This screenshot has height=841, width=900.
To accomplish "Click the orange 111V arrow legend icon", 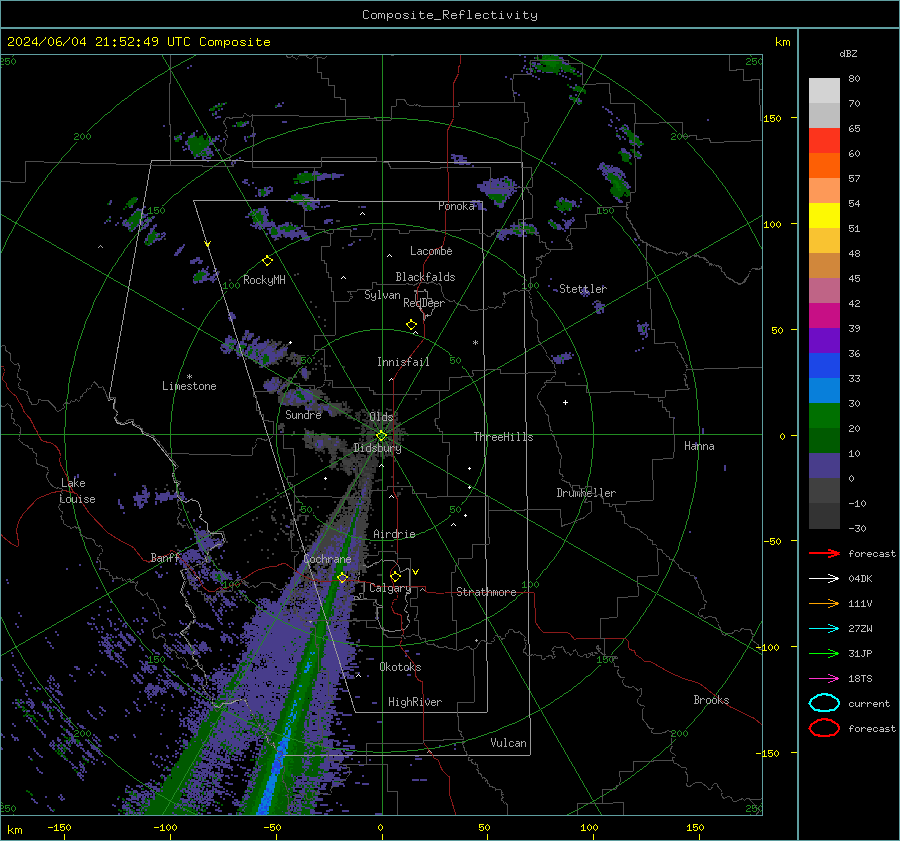I will click(x=824, y=603).
